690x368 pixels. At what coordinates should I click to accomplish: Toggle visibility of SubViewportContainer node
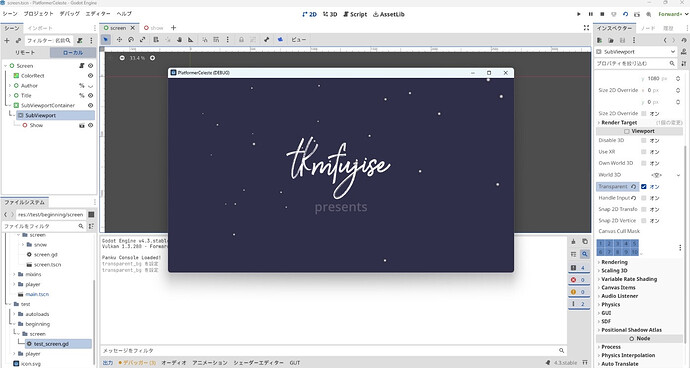pos(90,106)
